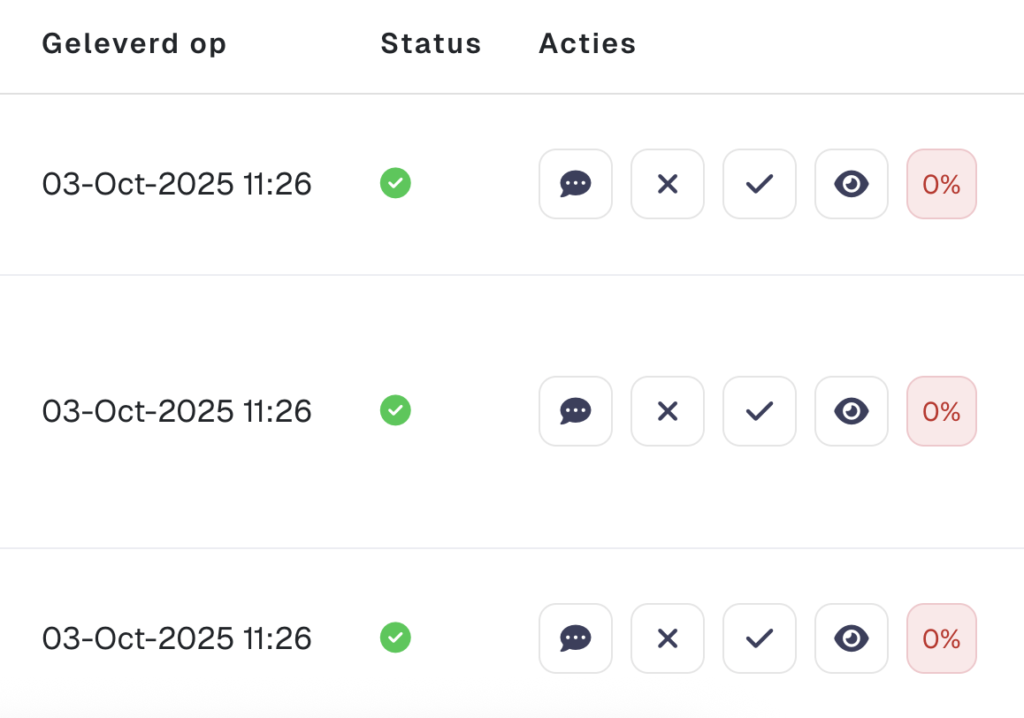Click the green status checkmark in second row
The height and width of the screenshot is (718, 1024).
point(395,411)
